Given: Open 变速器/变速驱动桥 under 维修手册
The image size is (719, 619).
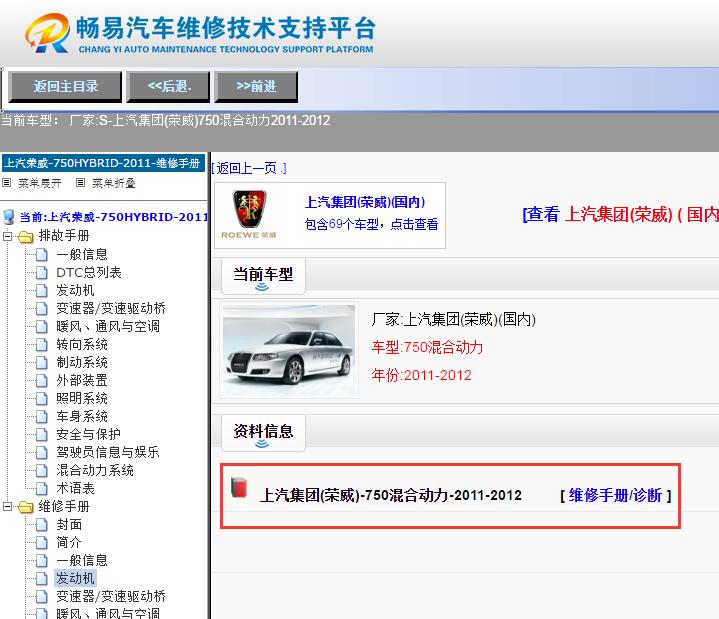Looking at the screenshot, I should (x=111, y=597).
